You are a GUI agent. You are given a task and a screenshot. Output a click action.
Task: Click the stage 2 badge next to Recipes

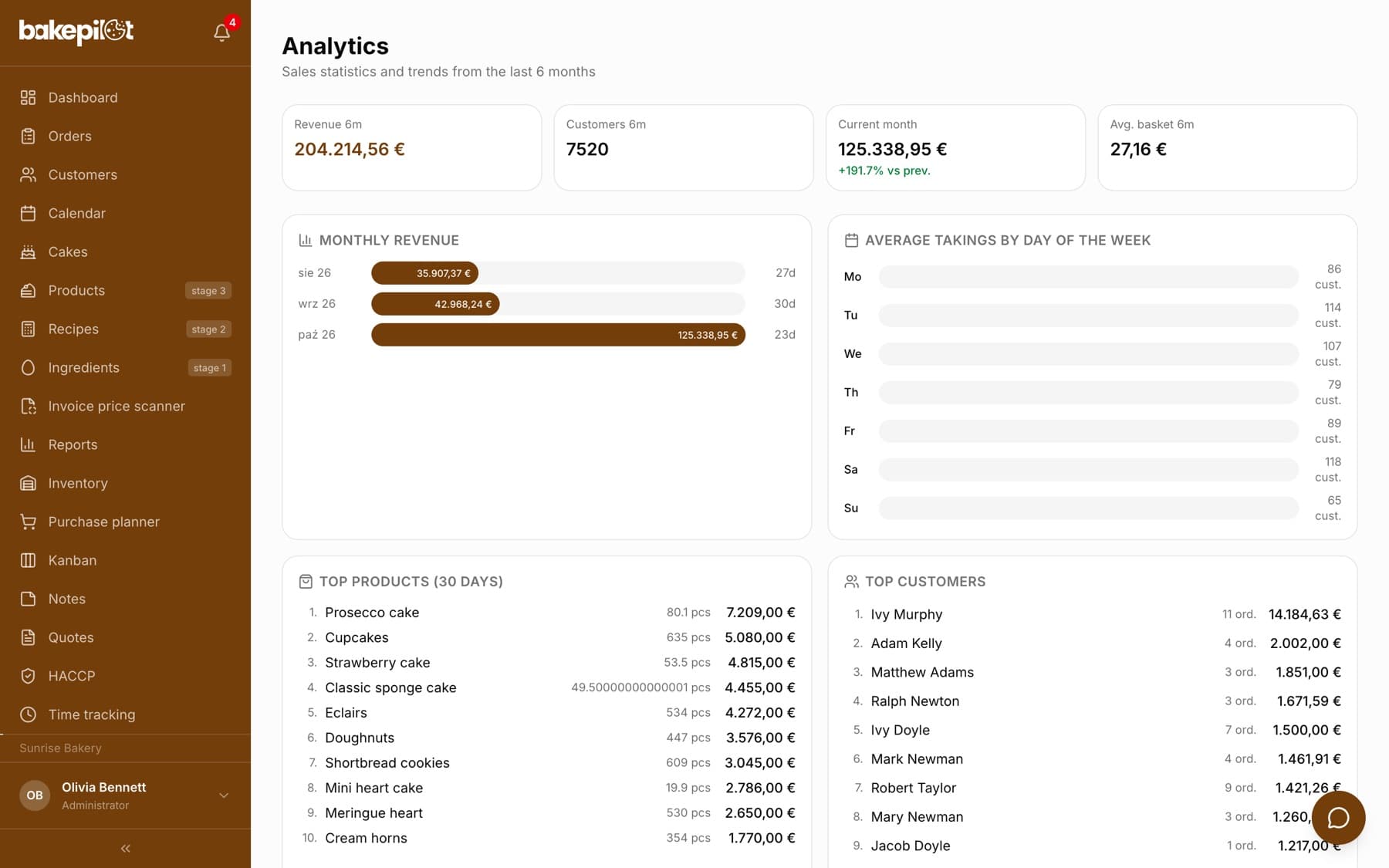[x=208, y=329]
